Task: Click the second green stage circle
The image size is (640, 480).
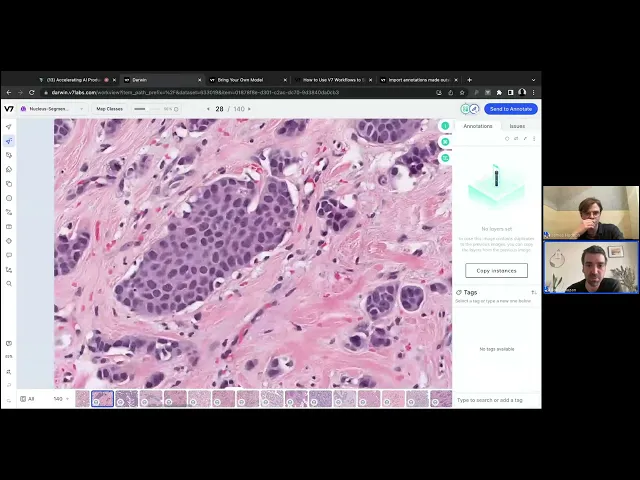Action: 445,142
